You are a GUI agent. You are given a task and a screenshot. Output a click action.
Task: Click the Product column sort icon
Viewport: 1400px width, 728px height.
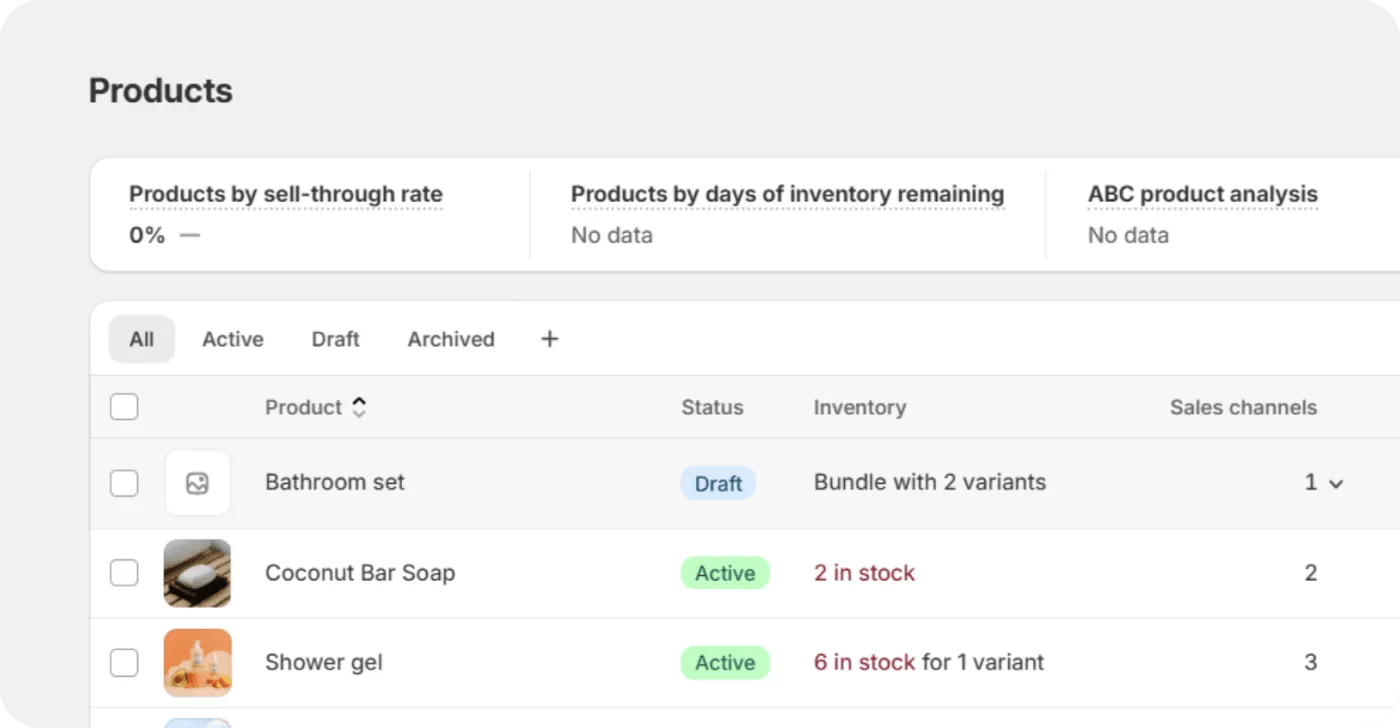click(359, 407)
